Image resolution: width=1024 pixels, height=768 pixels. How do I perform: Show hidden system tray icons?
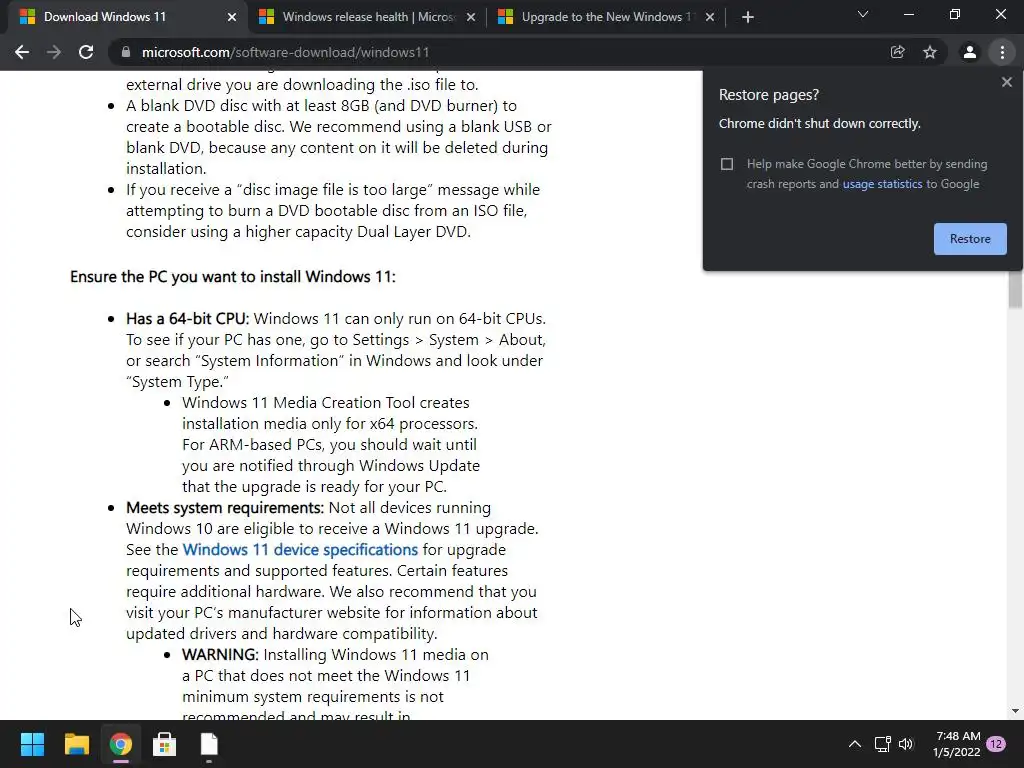(854, 744)
